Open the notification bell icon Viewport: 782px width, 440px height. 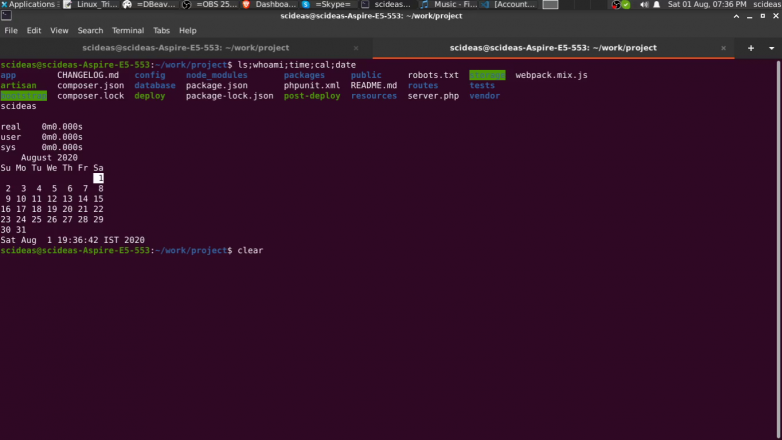coord(656,4)
